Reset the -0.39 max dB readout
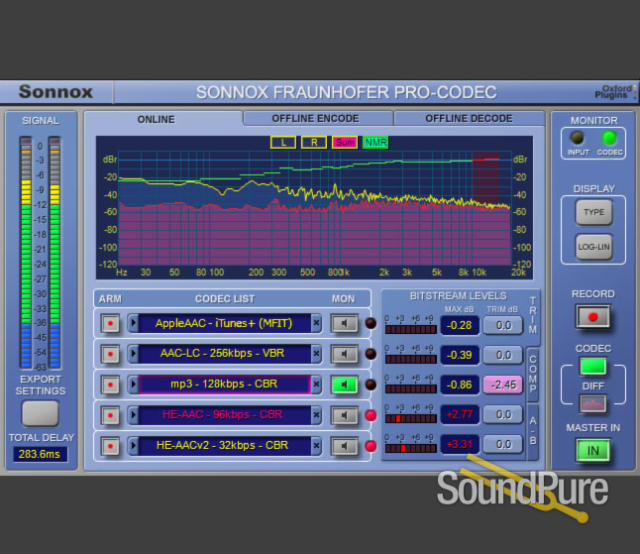 (x=460, y=355)
